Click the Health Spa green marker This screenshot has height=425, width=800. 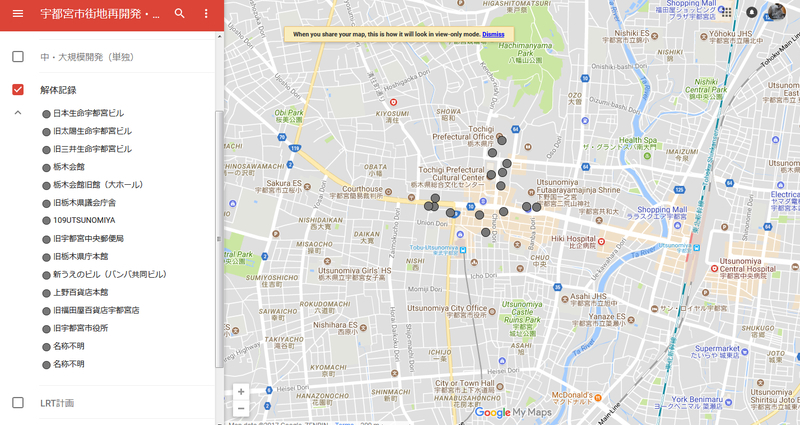click(648, 156)
